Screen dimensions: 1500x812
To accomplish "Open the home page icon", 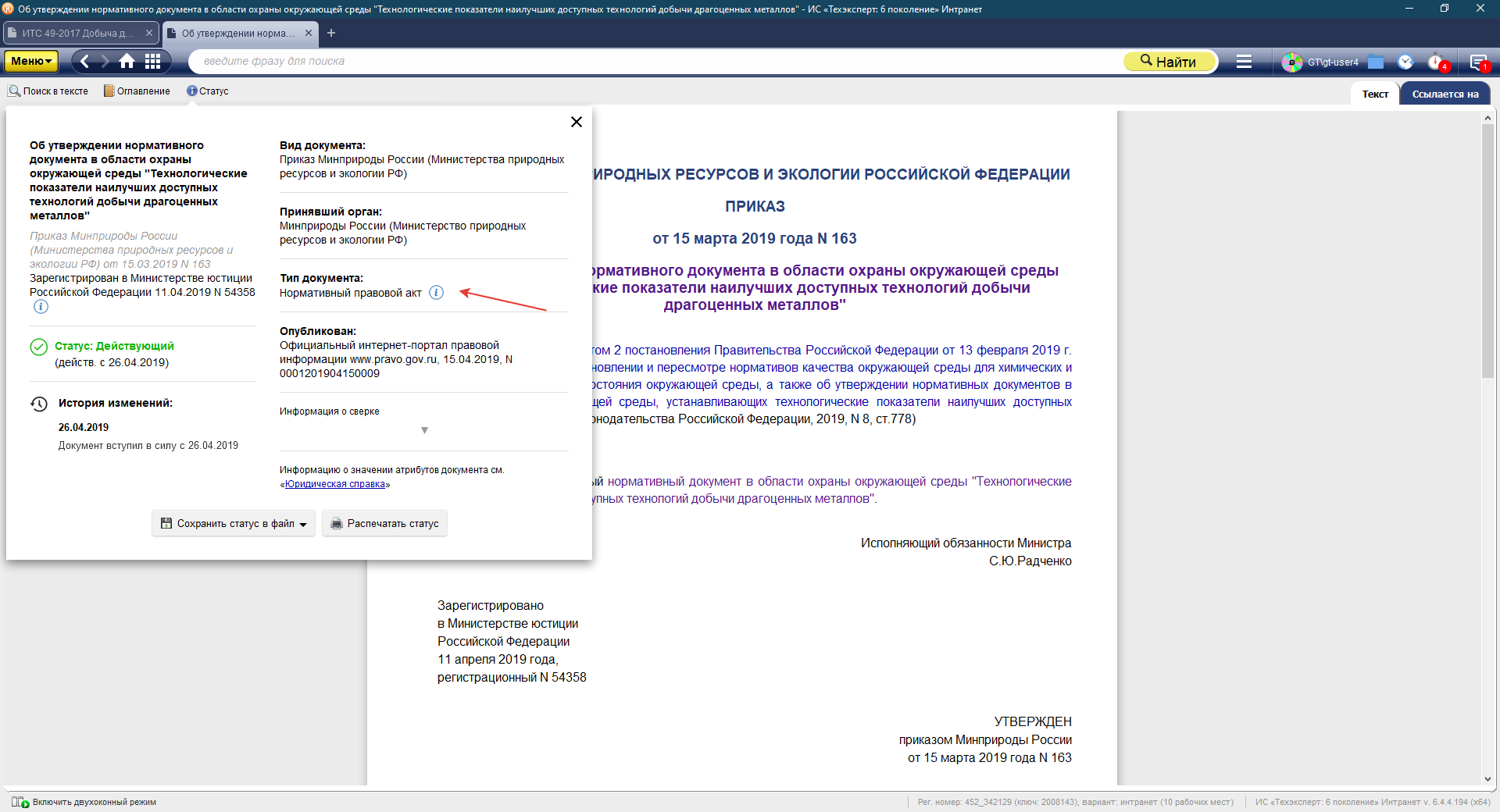I will point(127,61).
